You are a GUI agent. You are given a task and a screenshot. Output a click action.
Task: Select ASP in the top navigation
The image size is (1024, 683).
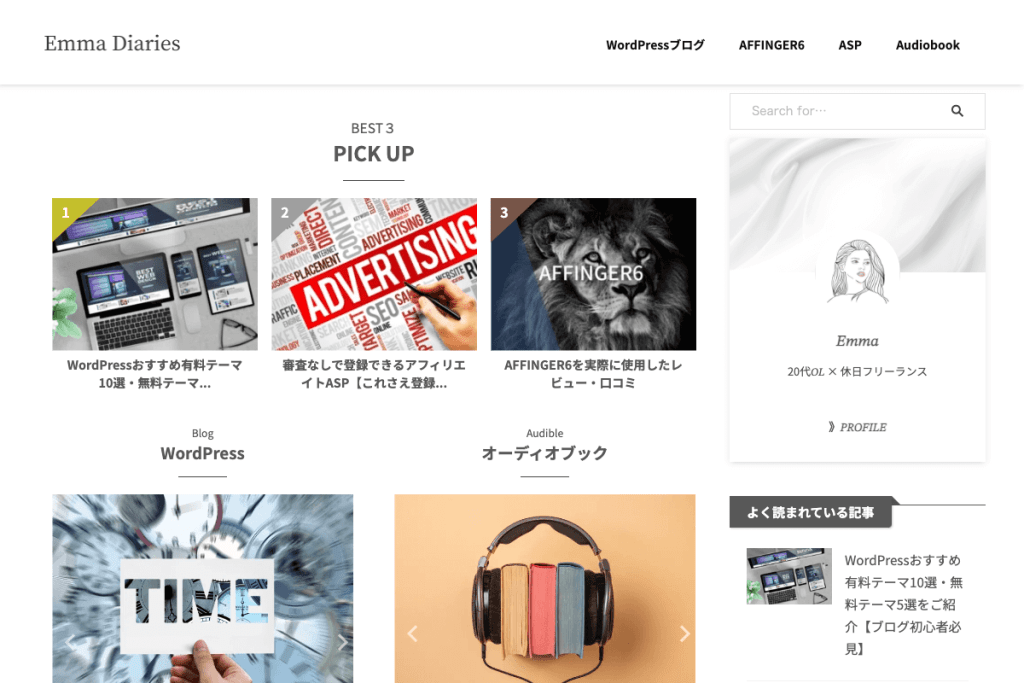pos(850,45)
